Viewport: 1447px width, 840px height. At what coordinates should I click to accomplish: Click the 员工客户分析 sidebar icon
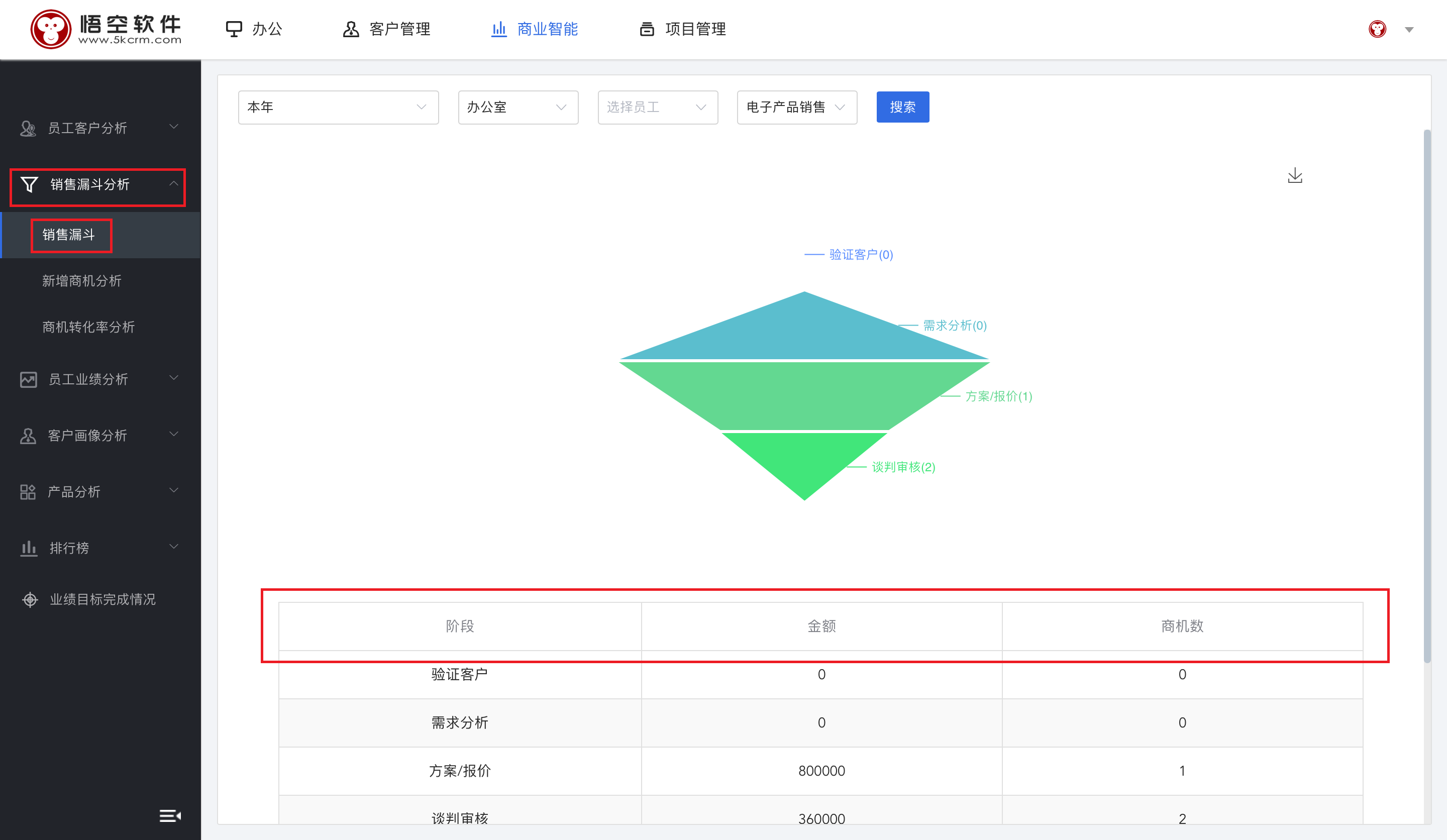pyautogui.click(x=28, y=128)
